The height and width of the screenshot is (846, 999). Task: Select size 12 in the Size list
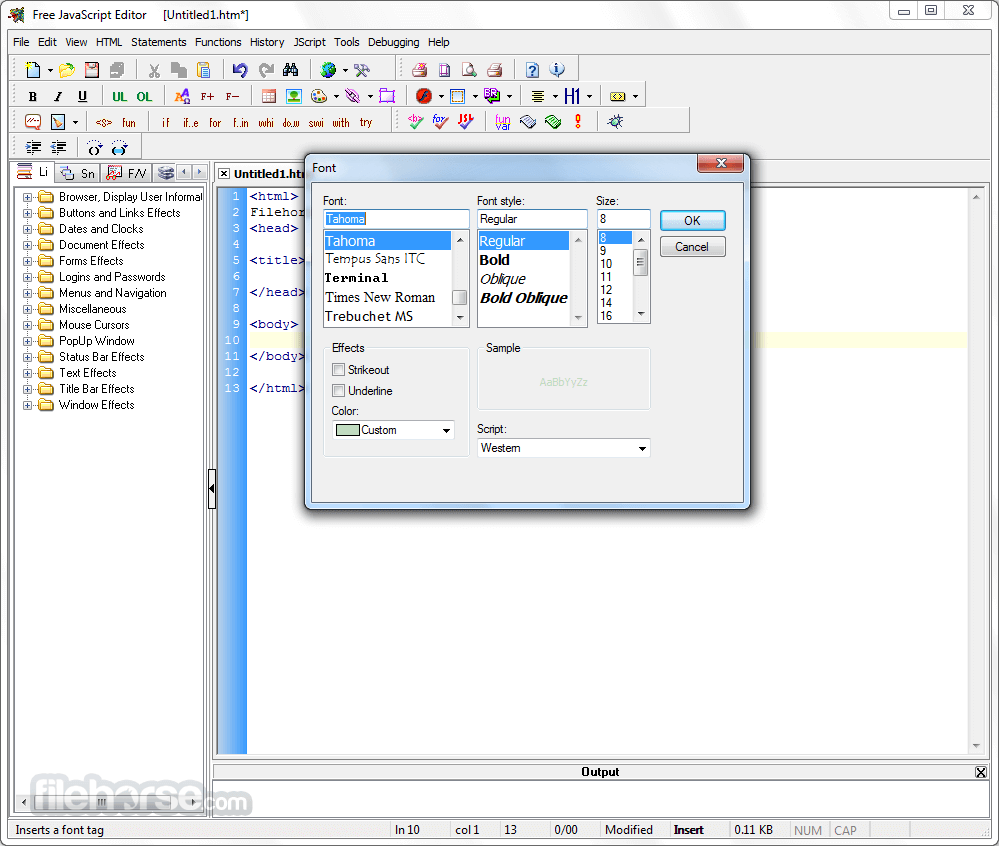[606, 290]
